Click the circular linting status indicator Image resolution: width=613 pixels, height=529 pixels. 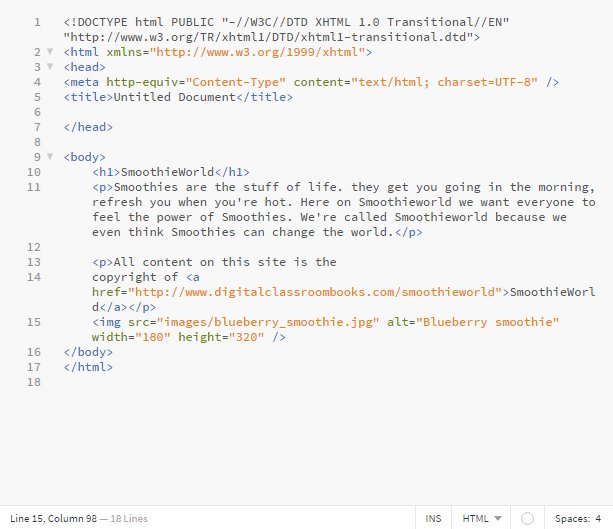528,518
